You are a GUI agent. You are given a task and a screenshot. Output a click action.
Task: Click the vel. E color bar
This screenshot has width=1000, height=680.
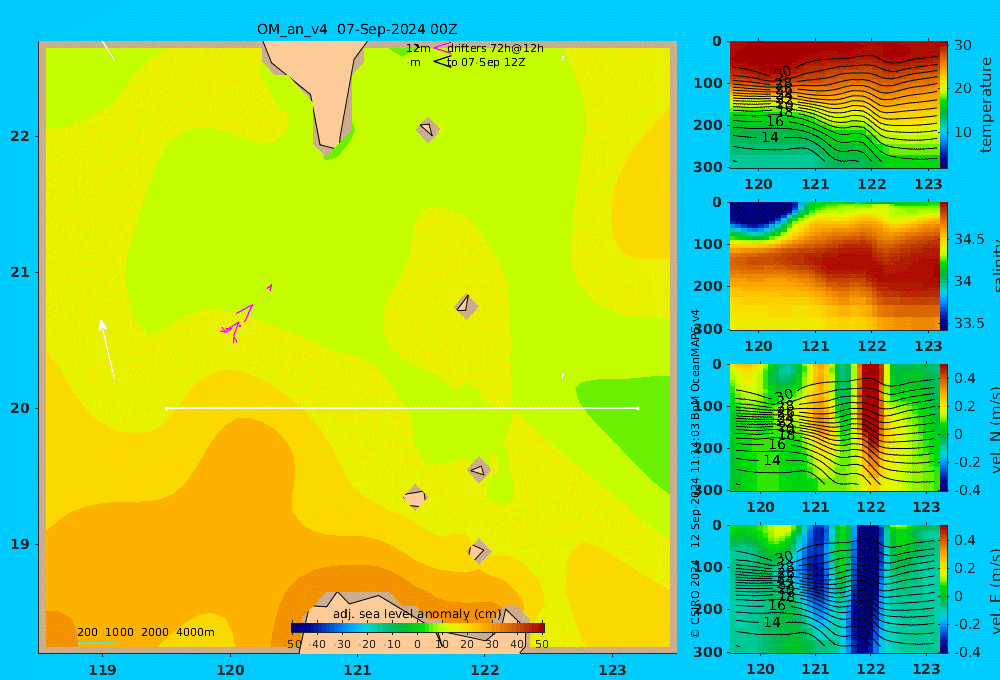(944, 589)
